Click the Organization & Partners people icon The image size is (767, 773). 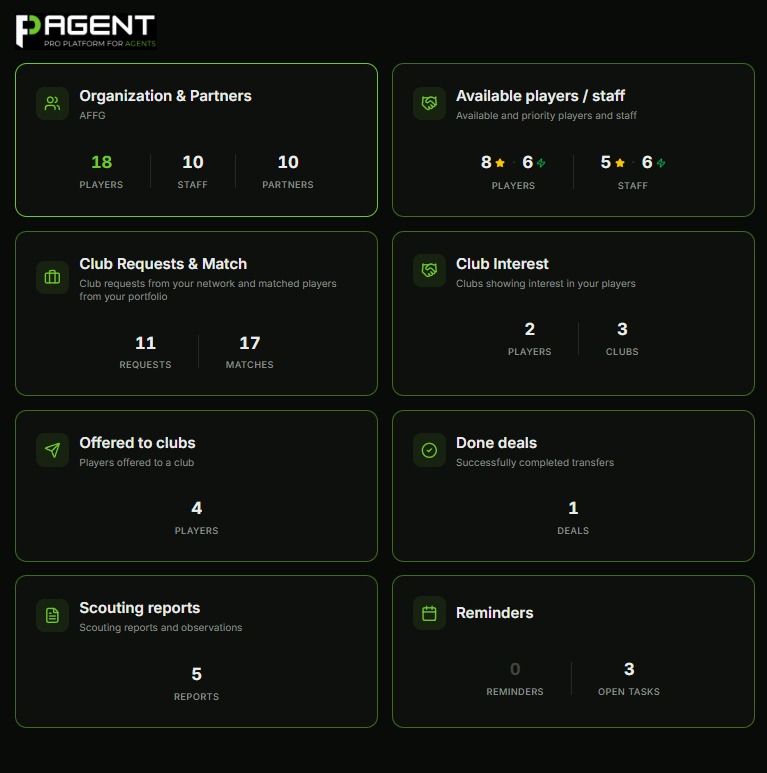(x=52, y=104)
